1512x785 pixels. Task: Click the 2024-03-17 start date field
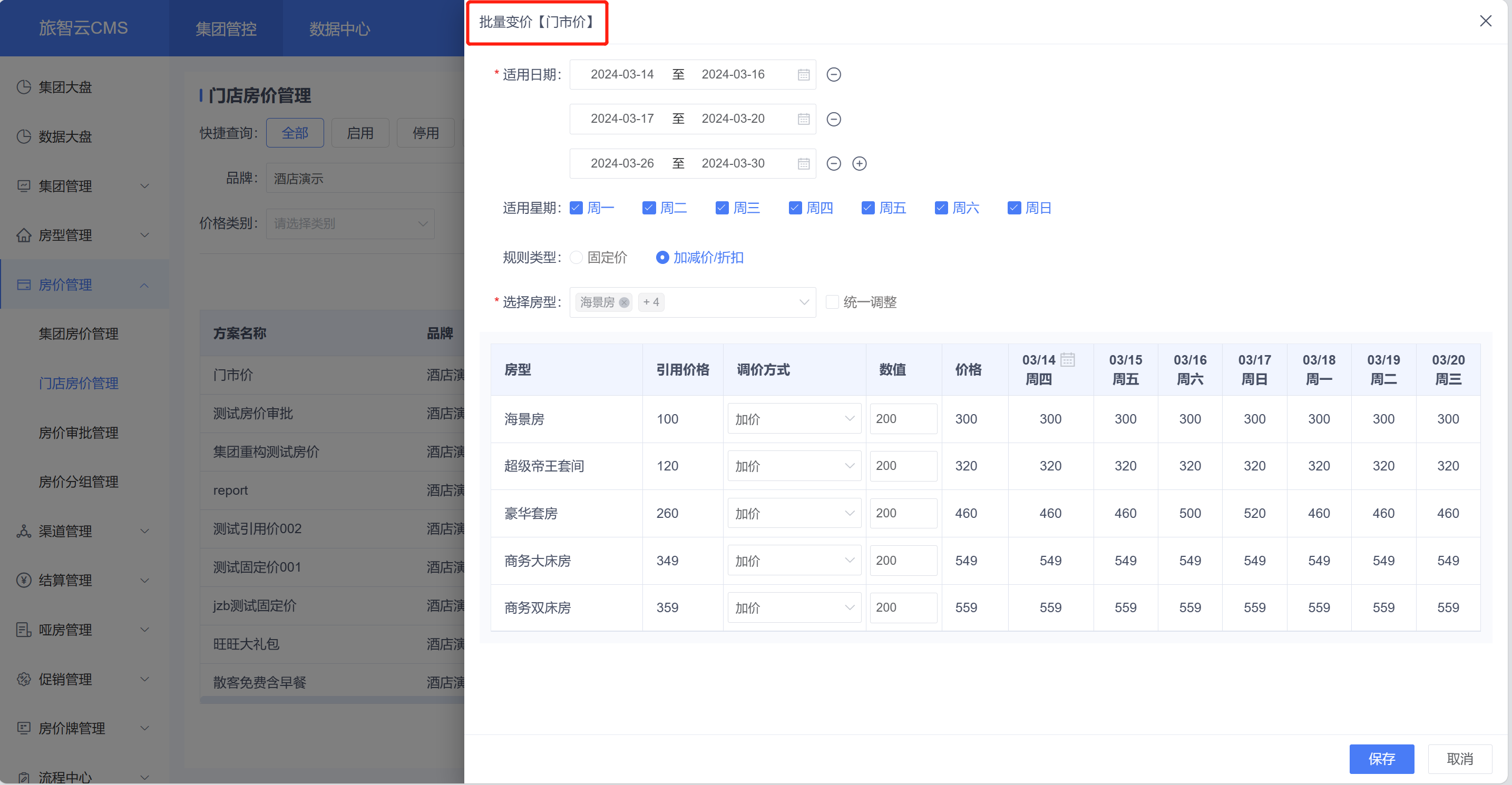coord(622,119)
